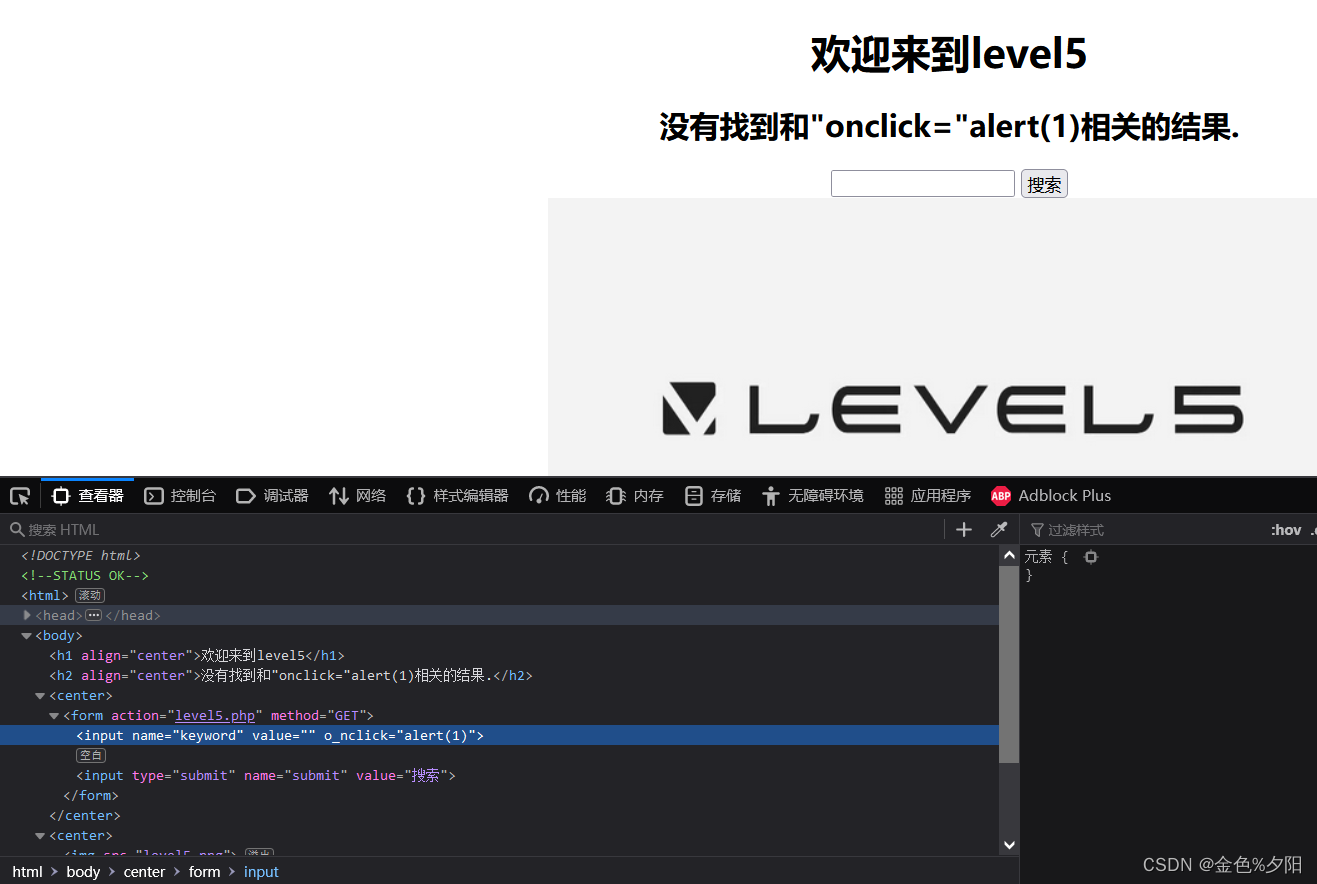Click the 欢迎来到level5 page heading
Image resolution: width=1317 pixels, height=884 pixels.
click(948, 54)
